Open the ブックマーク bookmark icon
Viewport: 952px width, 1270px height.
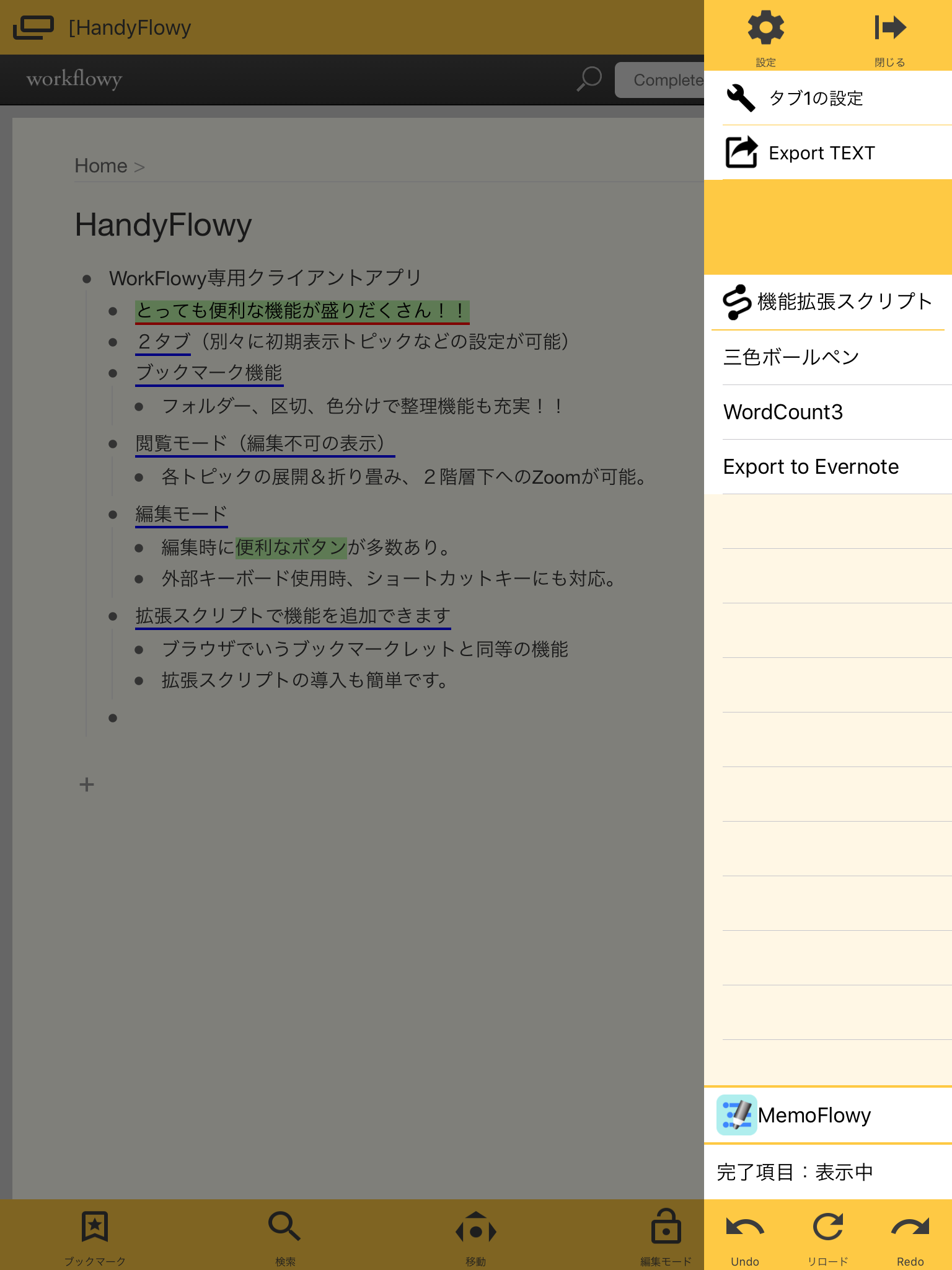click(95, 1227)
